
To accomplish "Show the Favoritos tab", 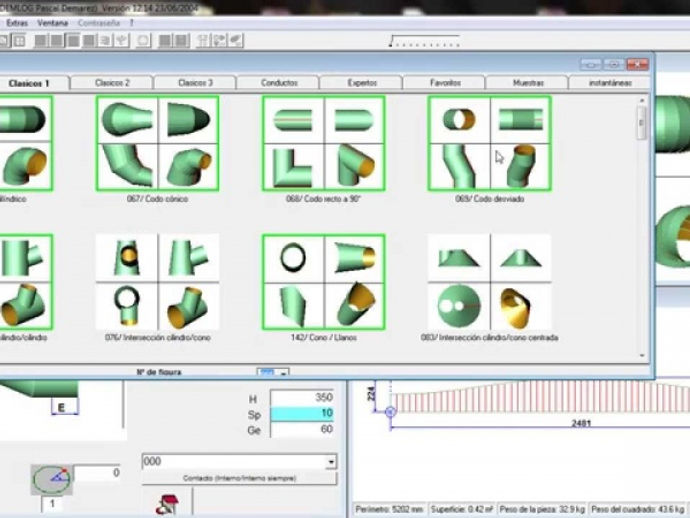I will coord(445,83).
